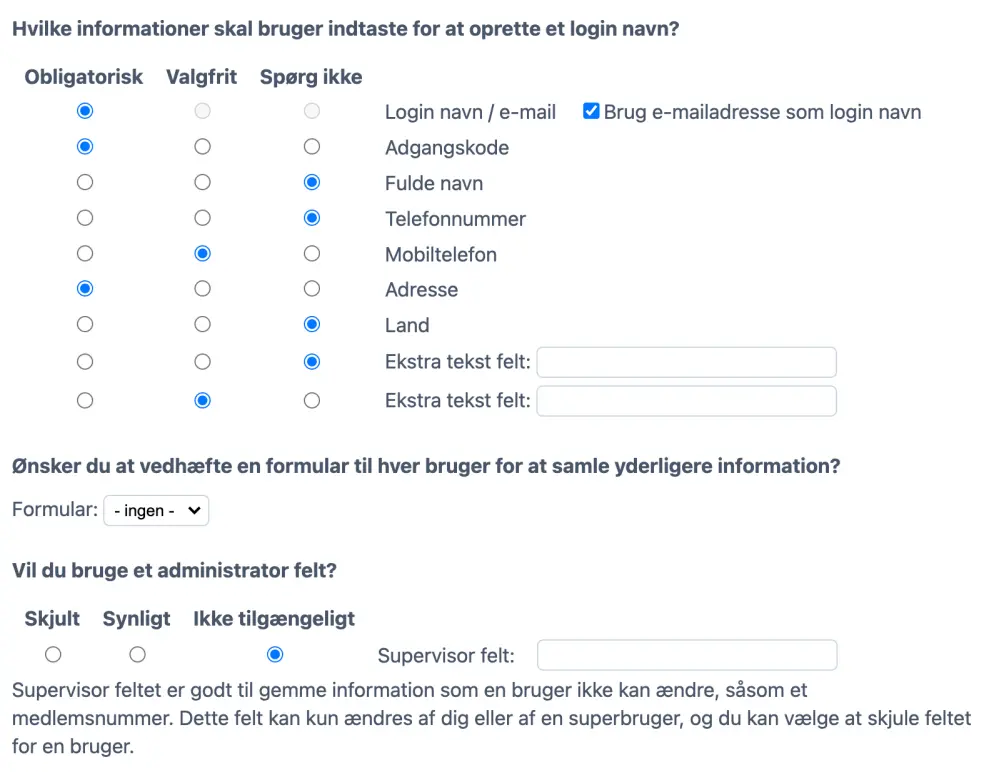
Task: Select Obligatorisk for Mobiltelefon
Action: click(x=85, y=253)
